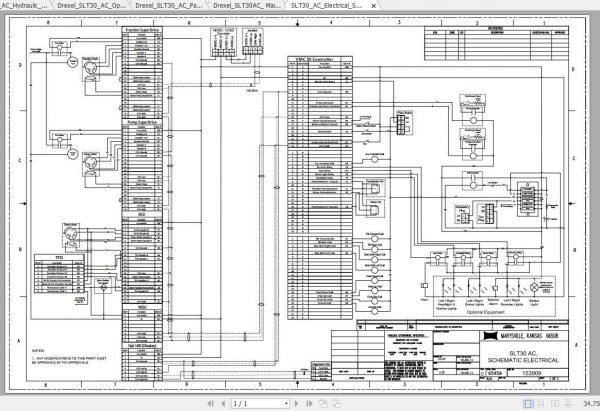
Task: Switch to Drexel_SLT30AC_ Mai... tab
Action: [246, 5]
